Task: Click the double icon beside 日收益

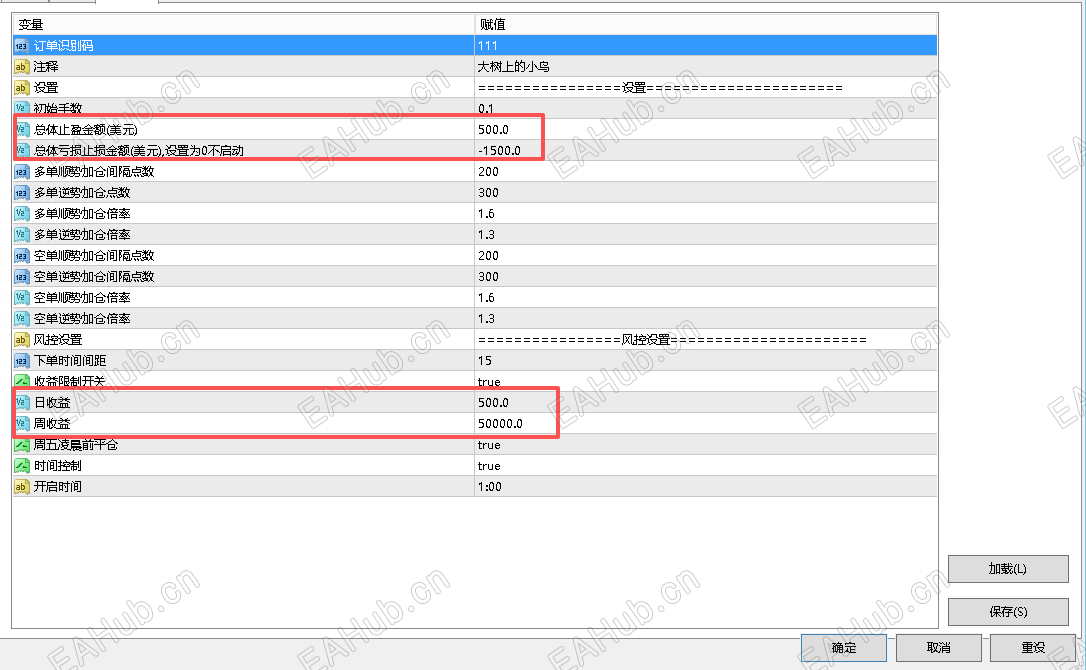Action: coord(21,403)
